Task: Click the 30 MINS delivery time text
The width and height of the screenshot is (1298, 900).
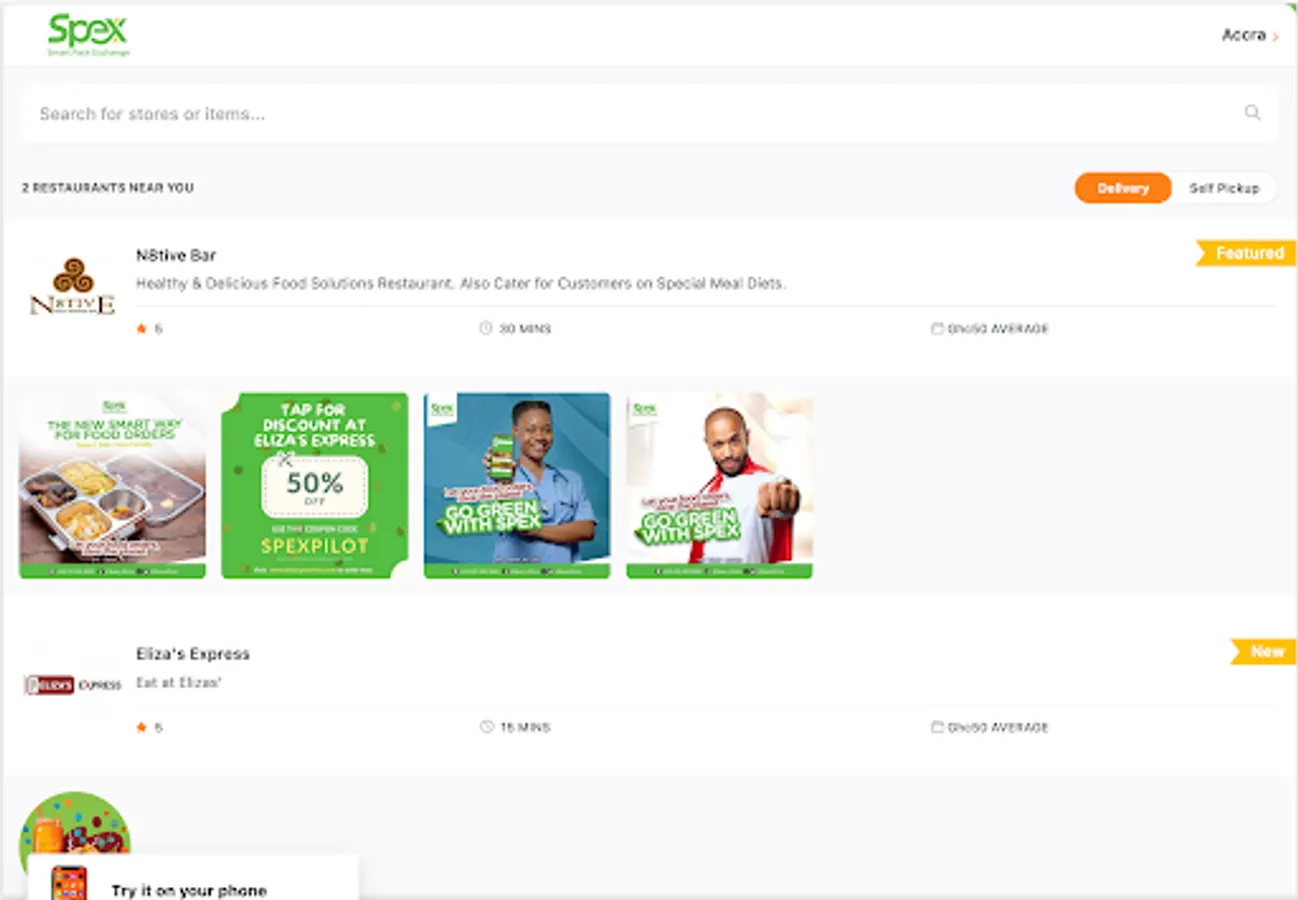Action: [x=525, y=329]
